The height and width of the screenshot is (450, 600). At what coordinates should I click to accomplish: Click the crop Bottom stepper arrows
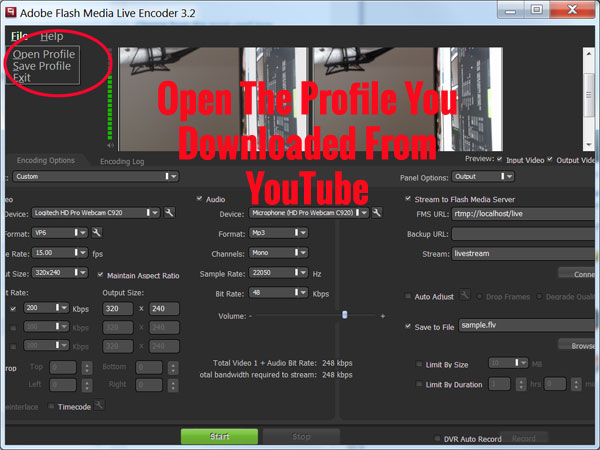pyautogui.click(x=173, y=368)
